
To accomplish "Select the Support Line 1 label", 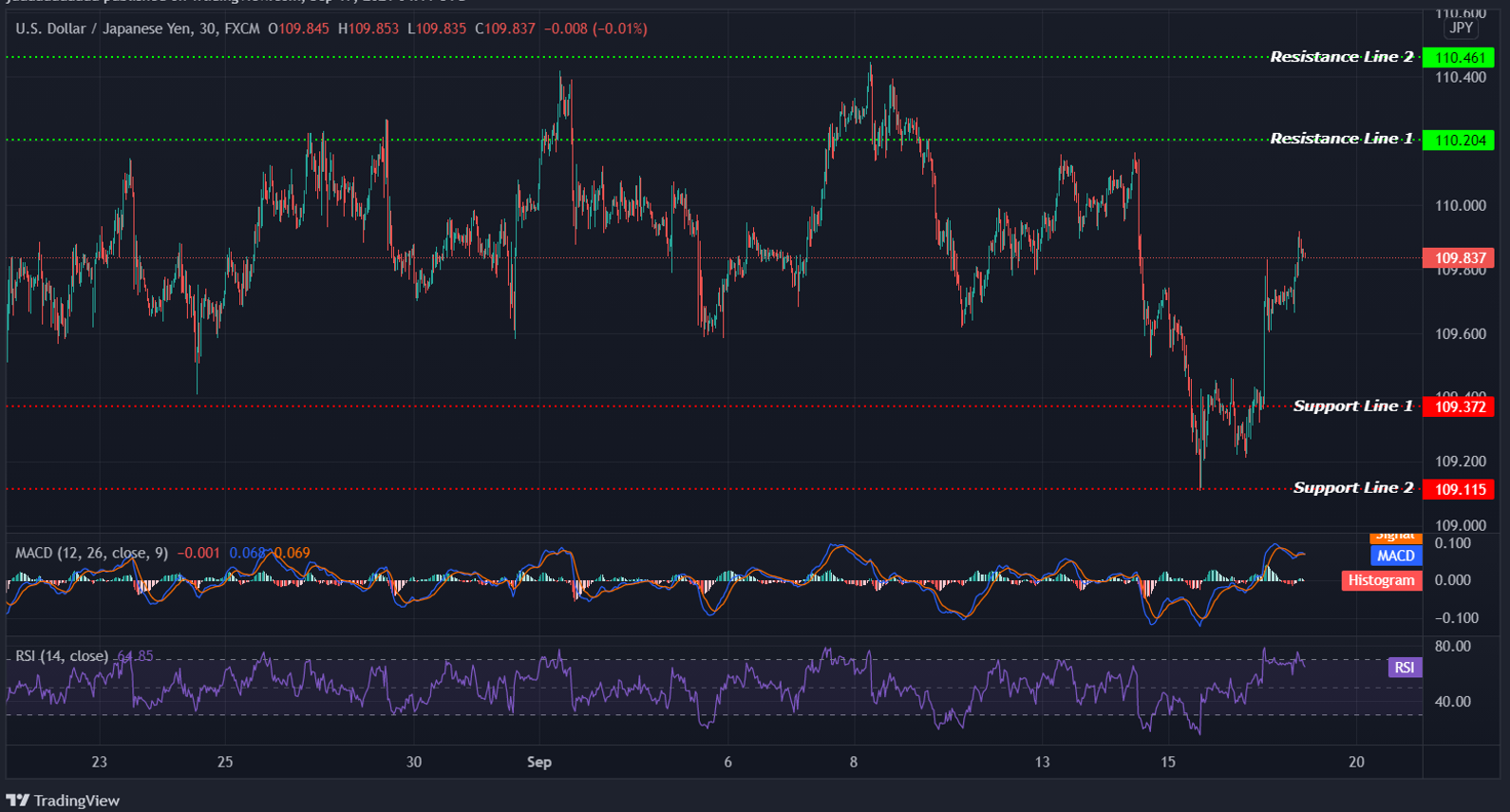I will coord(1352,406).
